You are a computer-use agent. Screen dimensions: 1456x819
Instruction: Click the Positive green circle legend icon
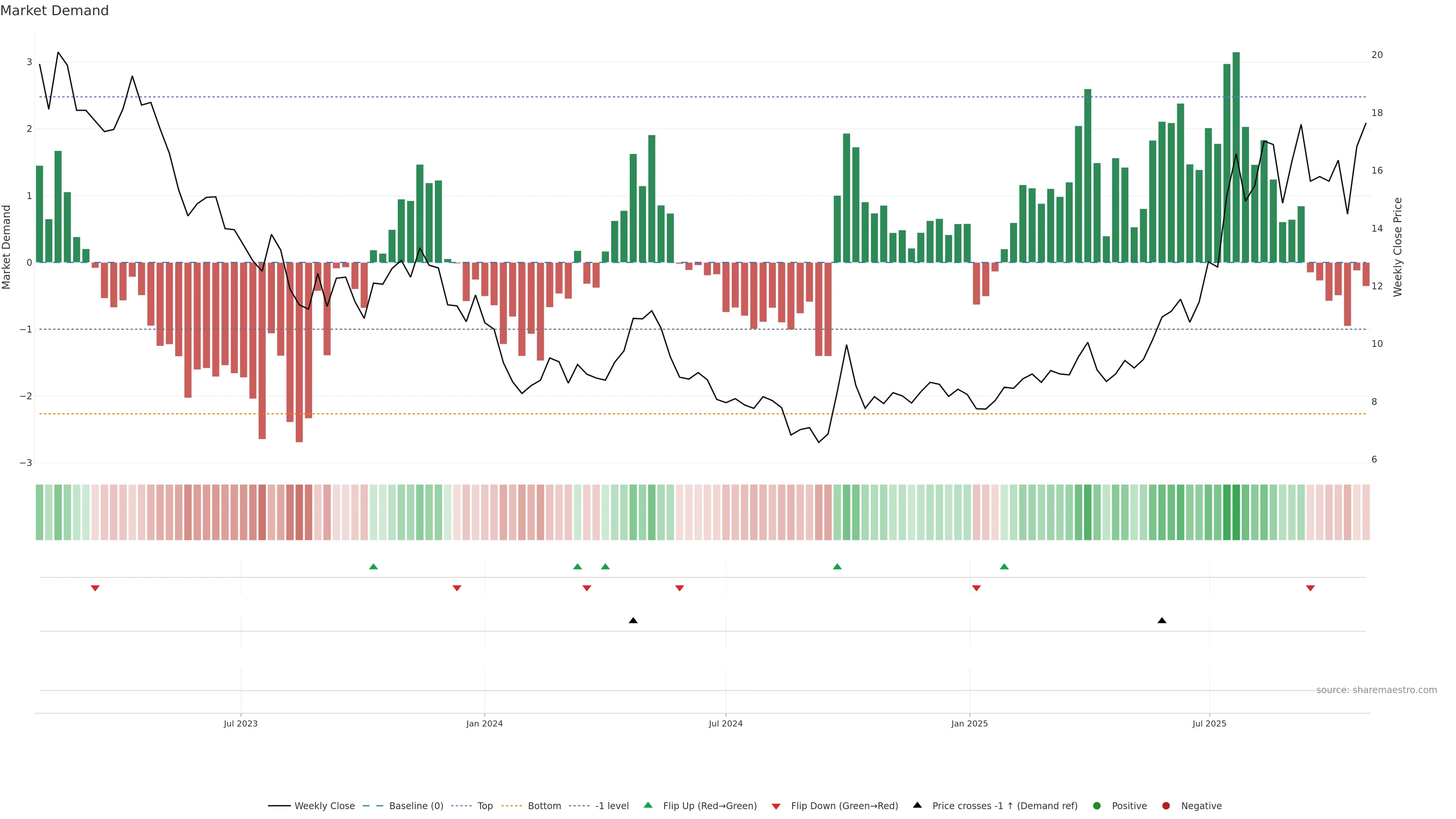click(x=1097, y=806)
